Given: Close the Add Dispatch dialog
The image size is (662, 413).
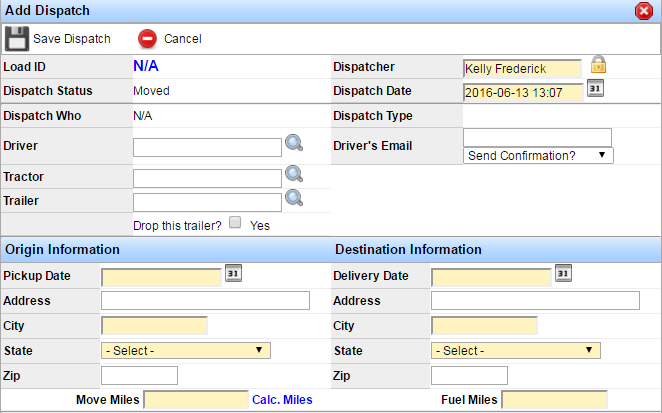Looking at the screenshot, I should click(644, 11).
